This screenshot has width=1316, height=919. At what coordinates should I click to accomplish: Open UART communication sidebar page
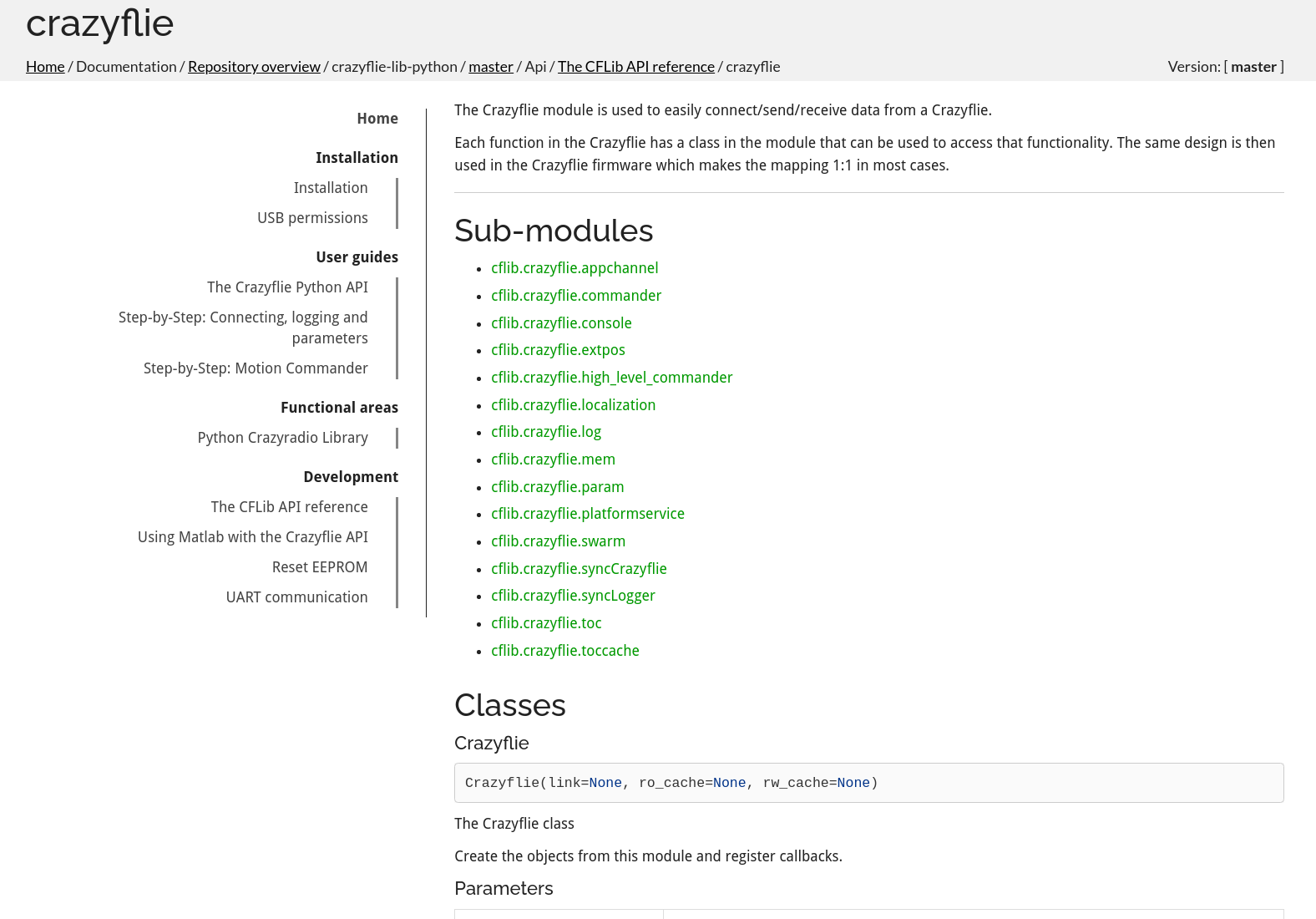(x=296, y=597)
